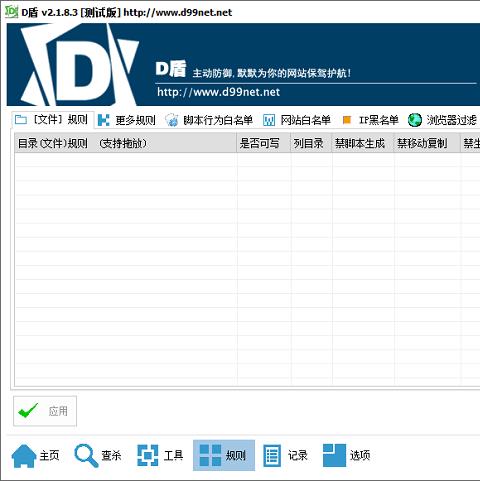Click the 更多规则 tab icon
Screen dimensions: 480x481
tap(104, 120)
